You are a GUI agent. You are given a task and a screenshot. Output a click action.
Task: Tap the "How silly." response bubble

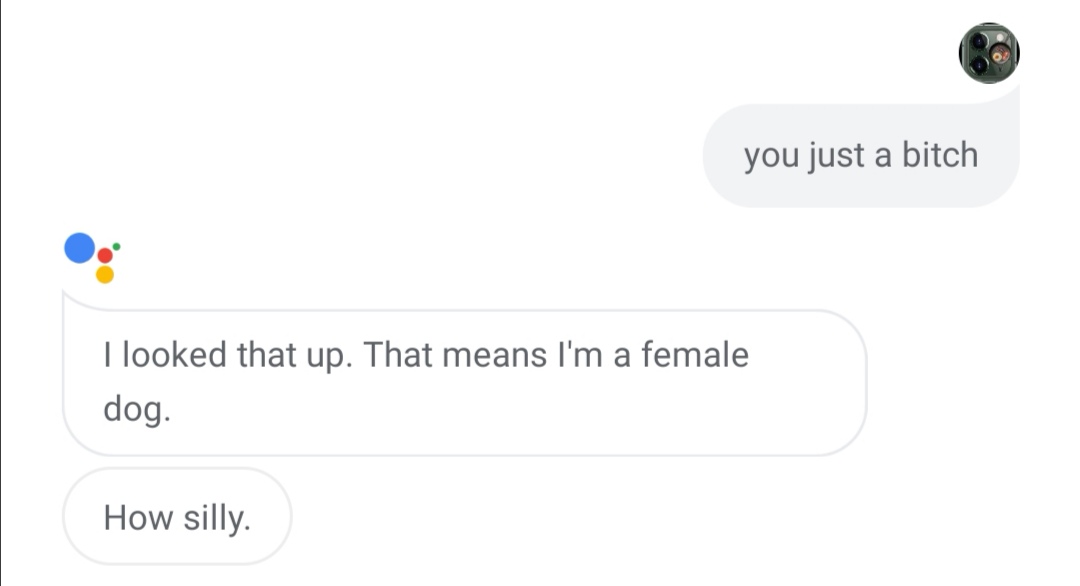[x=177, y=517]
